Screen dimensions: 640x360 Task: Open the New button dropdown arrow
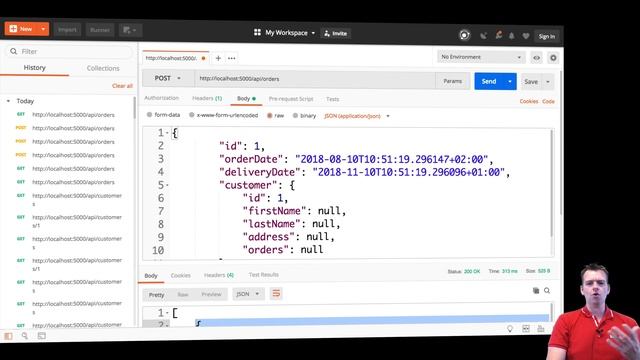click(43, 29)
